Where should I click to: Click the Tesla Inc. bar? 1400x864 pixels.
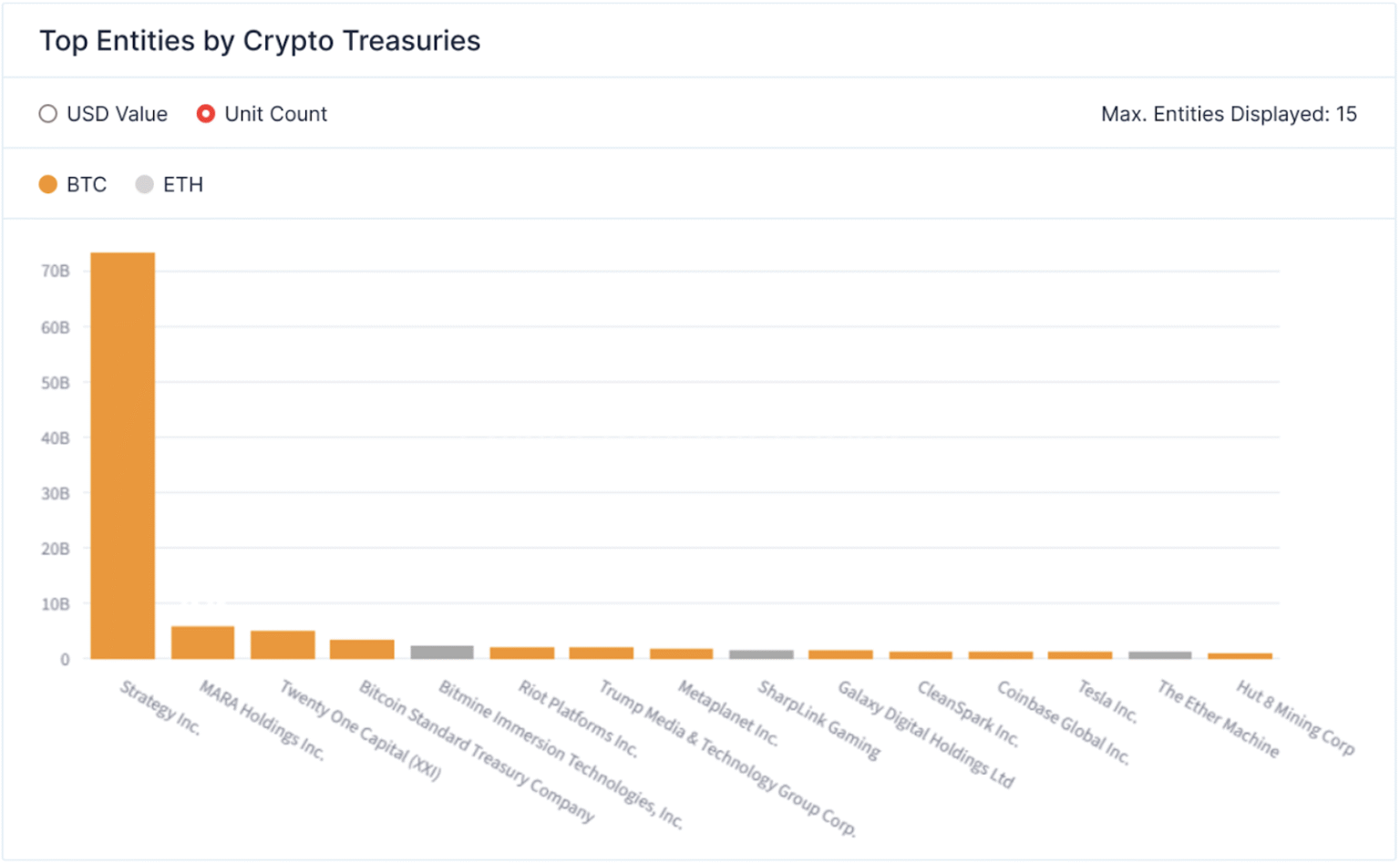(1080, 655)
